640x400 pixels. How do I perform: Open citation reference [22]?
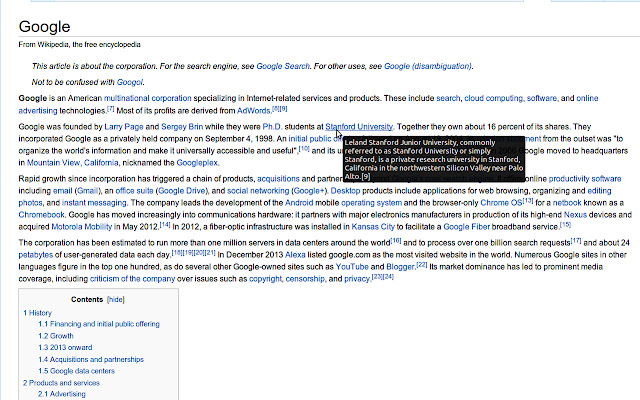coord(422,264)
